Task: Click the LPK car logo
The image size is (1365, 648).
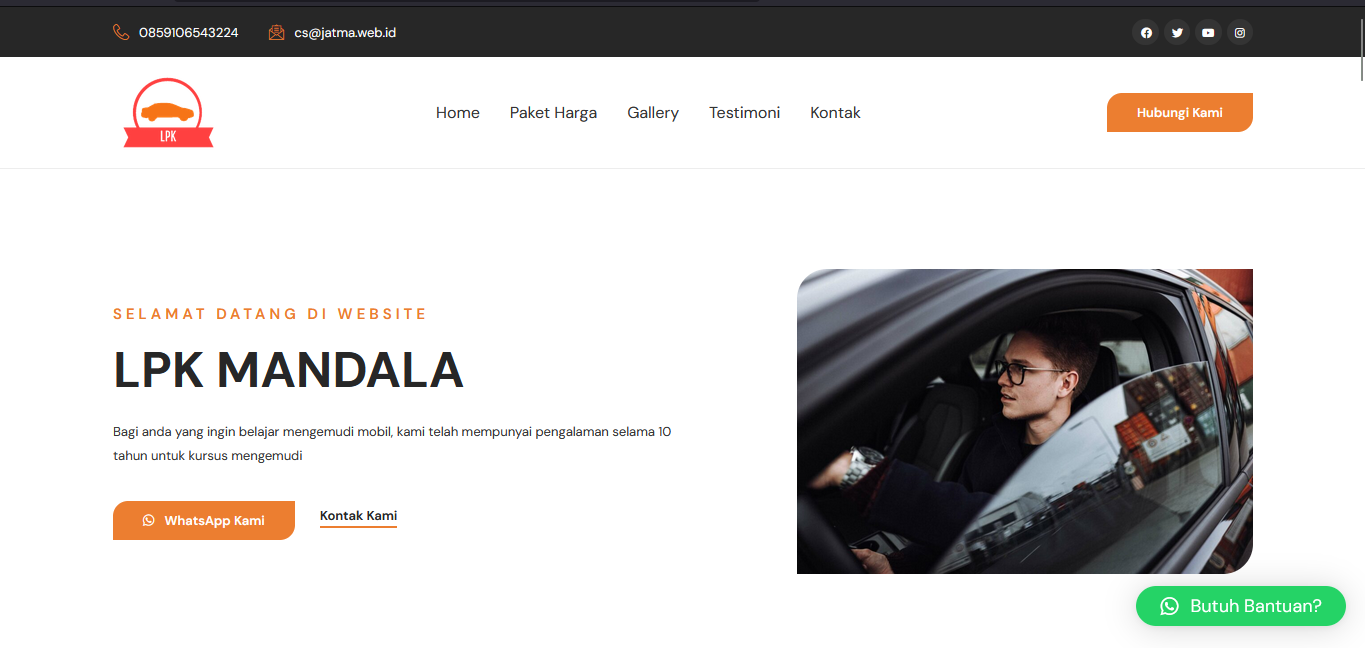Action: [168, 113]
